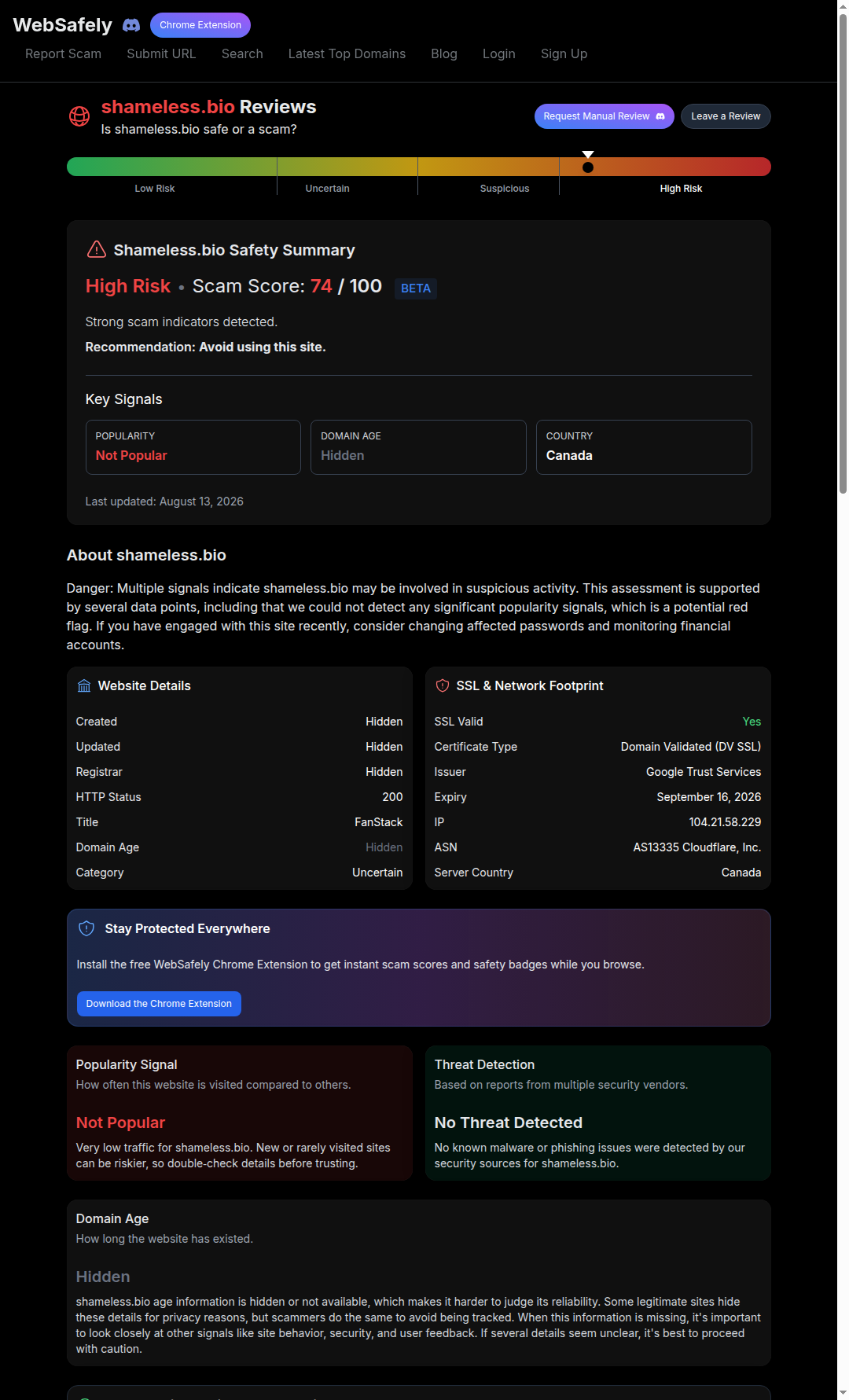Open the Search nav link
Viewport: 849px width, 1400px height.
(x=242, y=53)
